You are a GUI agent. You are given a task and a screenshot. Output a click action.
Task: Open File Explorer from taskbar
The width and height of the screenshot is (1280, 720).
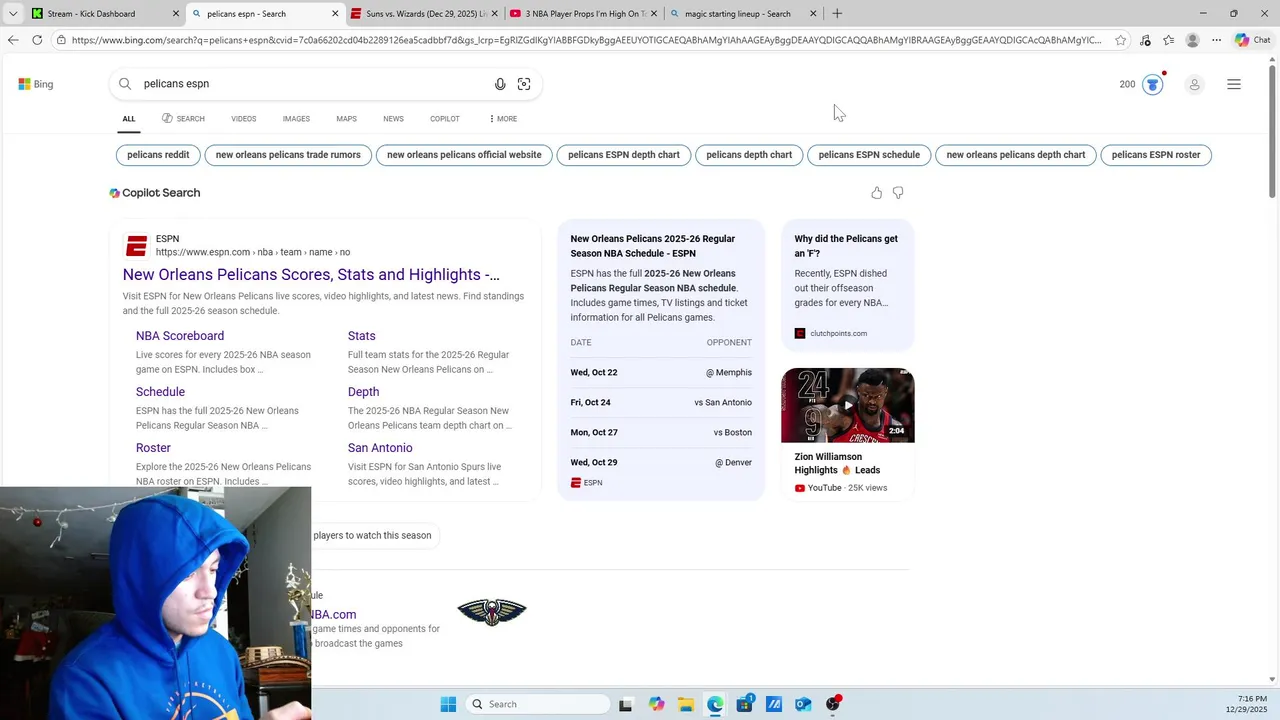coord(686,704)
